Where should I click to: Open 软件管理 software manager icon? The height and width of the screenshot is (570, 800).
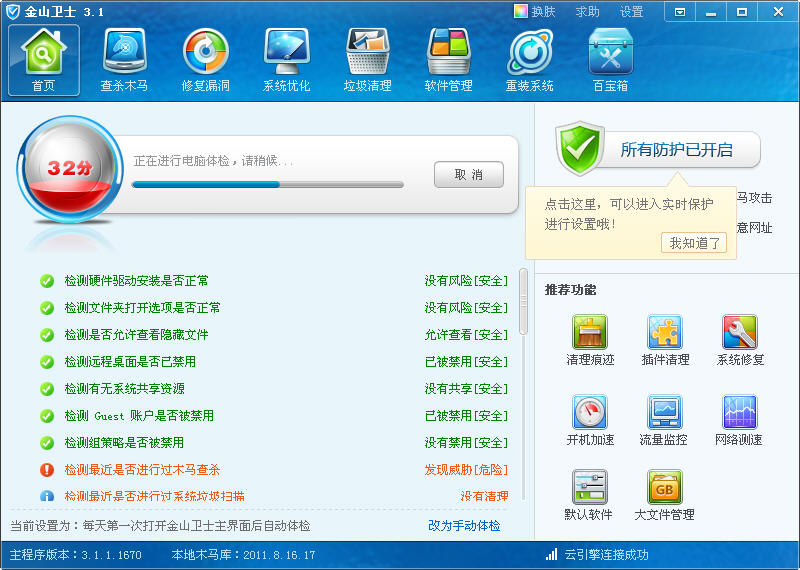click(448, 60)
